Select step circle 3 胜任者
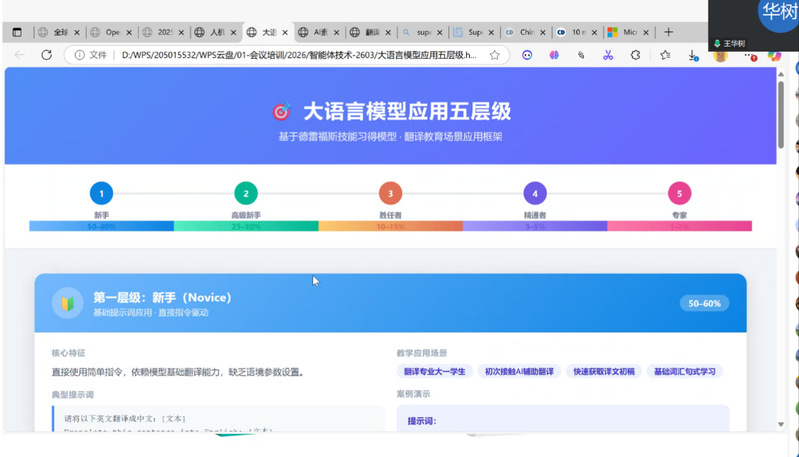Screen dimensions: 799x457 390,194
